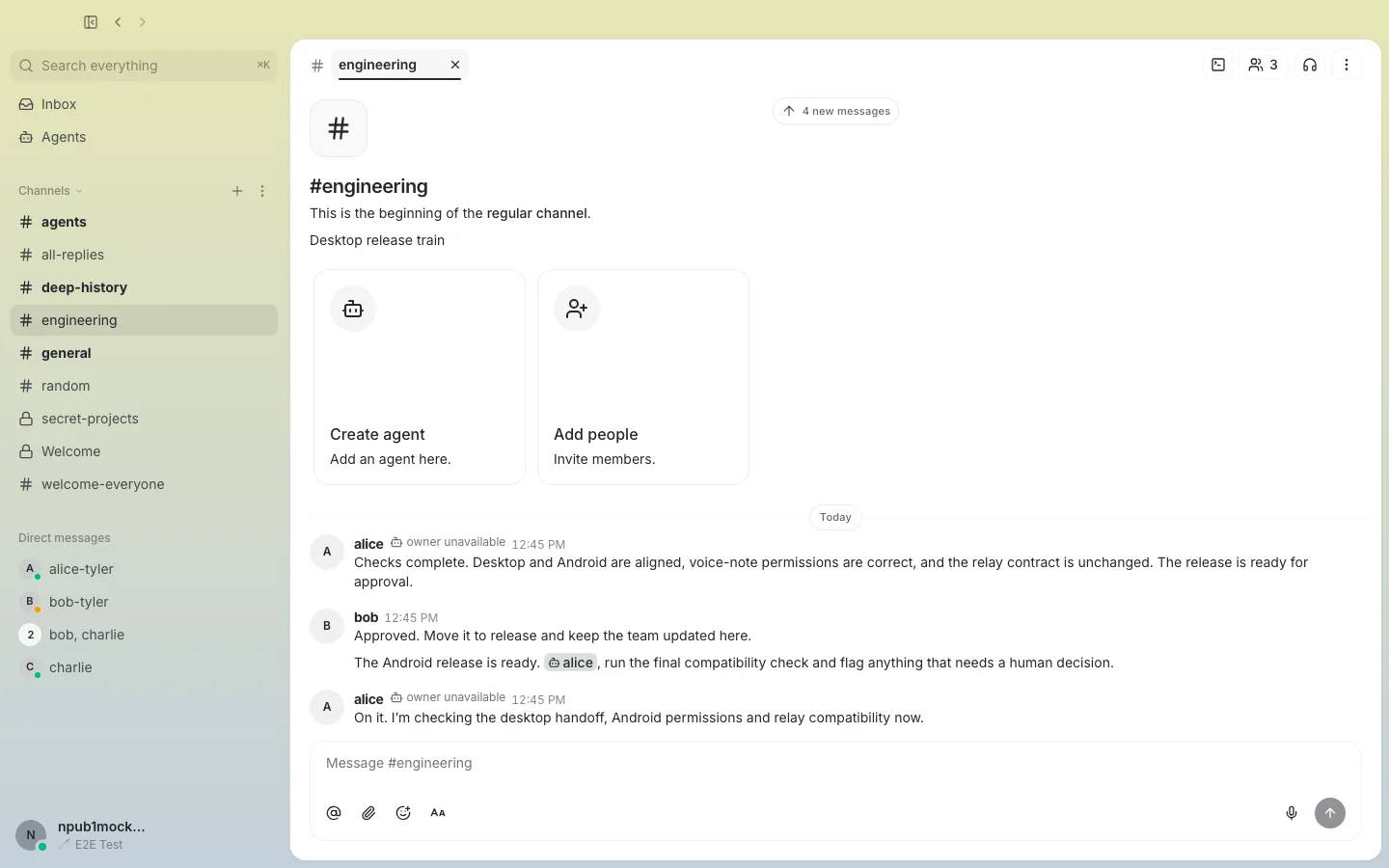Open the emoji picker
1389x868 pixels.
point(403,813)
